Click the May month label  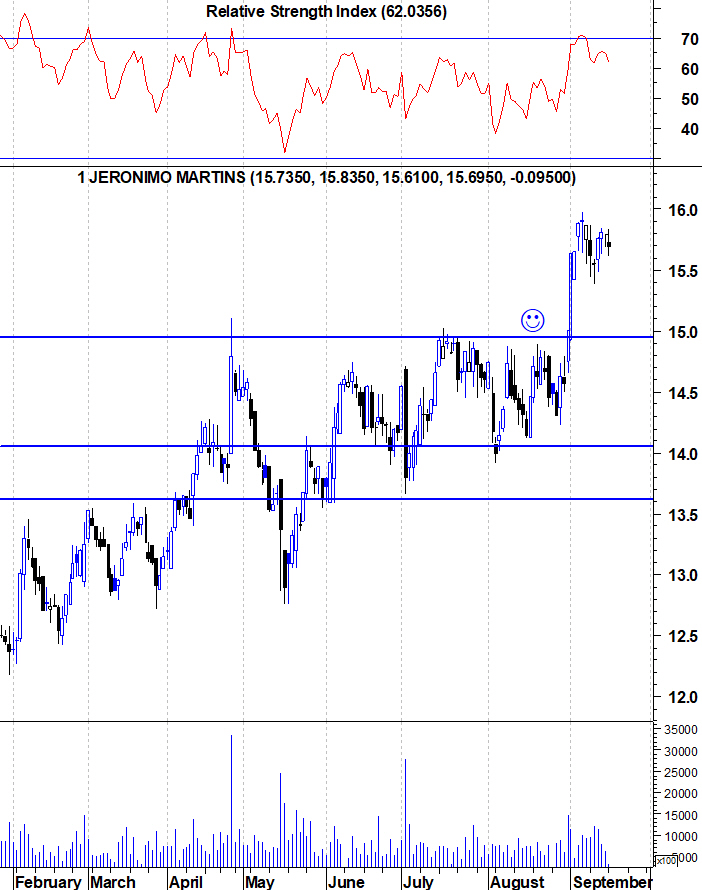pyautogui.click(x=259, y=881)
